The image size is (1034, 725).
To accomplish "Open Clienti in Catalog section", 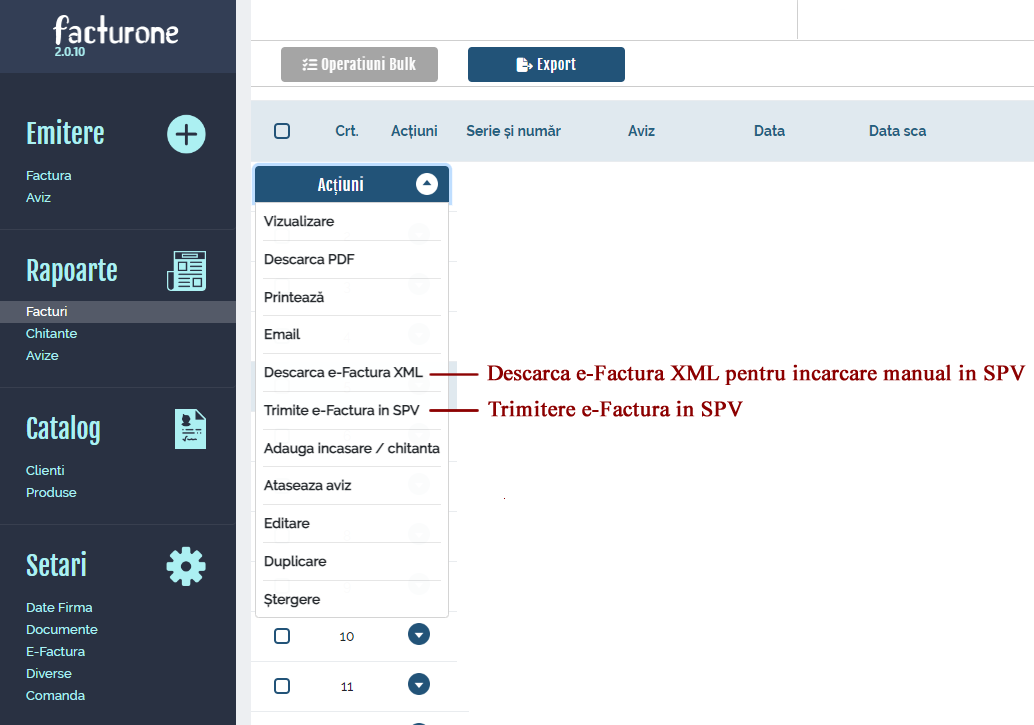I will click(x=45, y=470).
